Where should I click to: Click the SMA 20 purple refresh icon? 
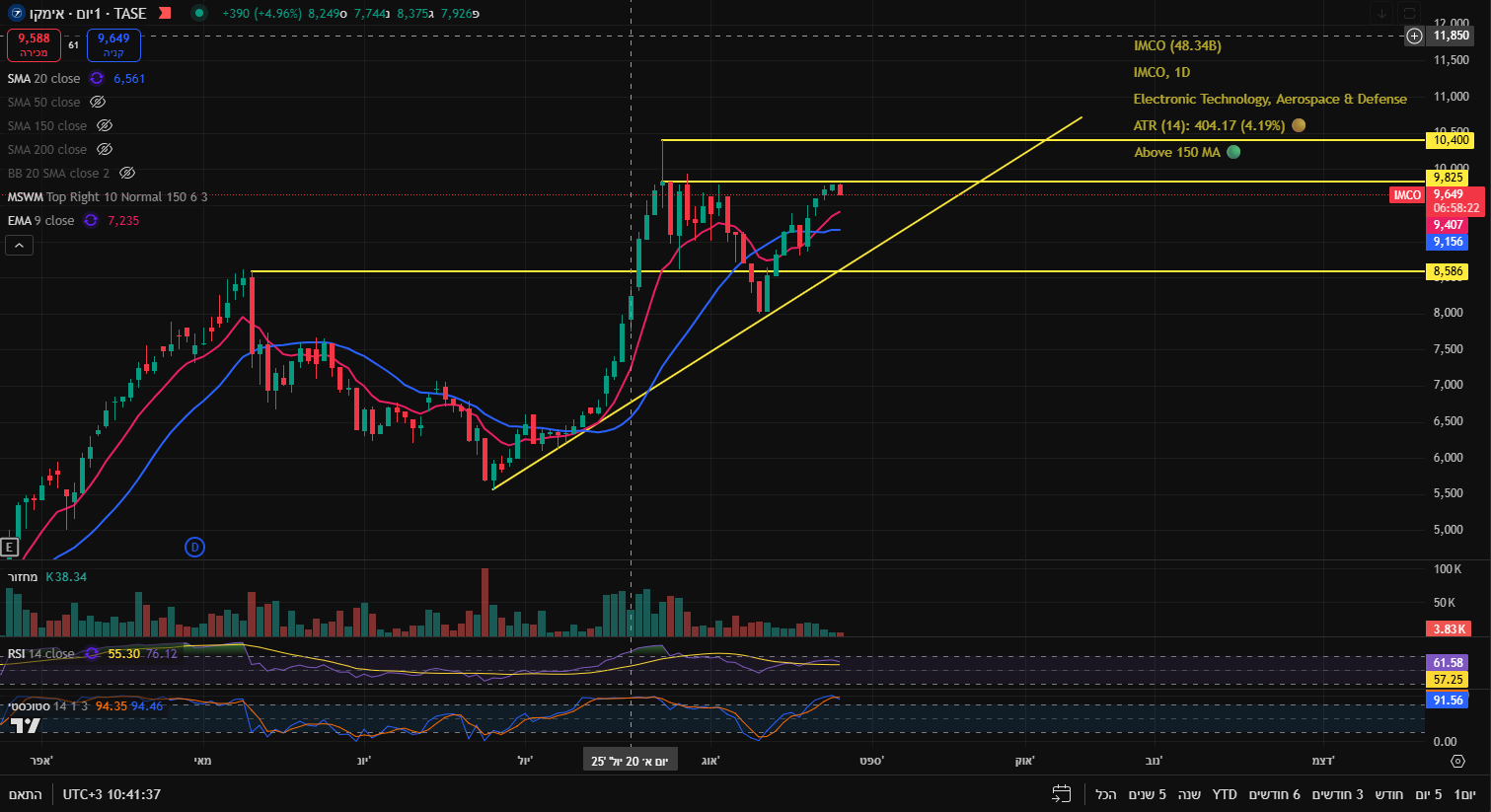pyautogui.click(x=97, y=79)
